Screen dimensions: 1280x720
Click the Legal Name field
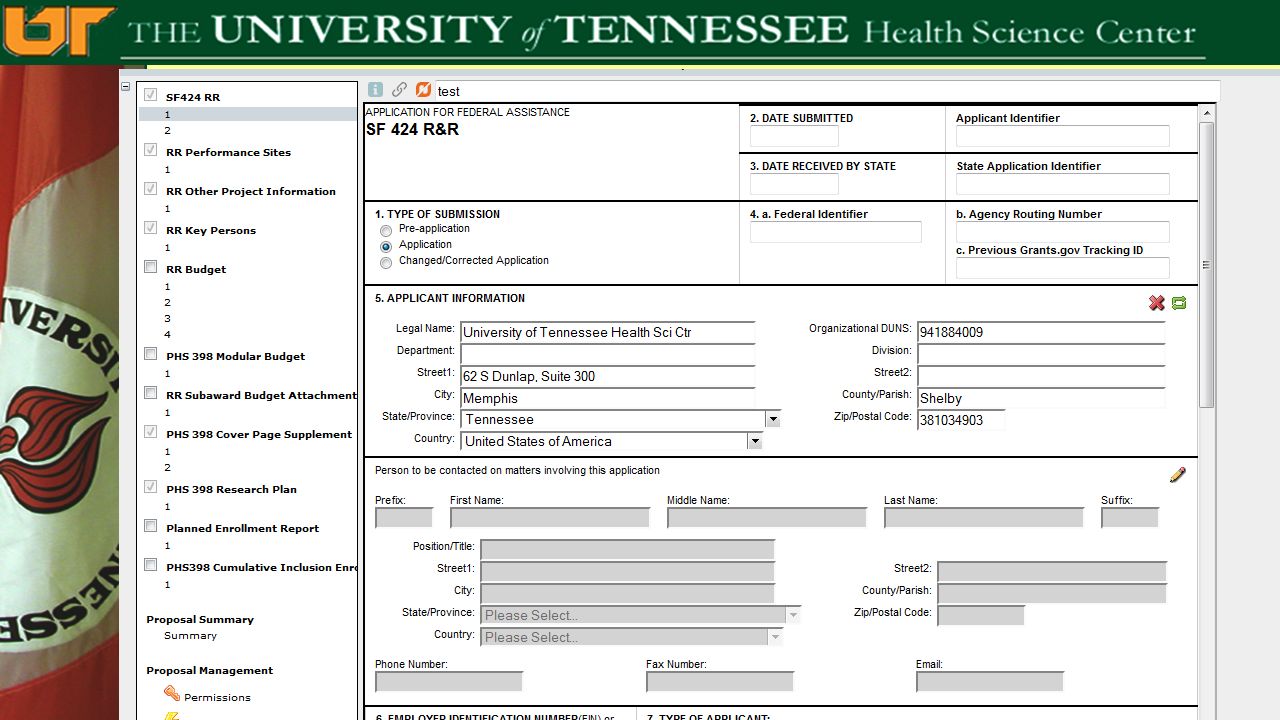click(x=607, y=332)
